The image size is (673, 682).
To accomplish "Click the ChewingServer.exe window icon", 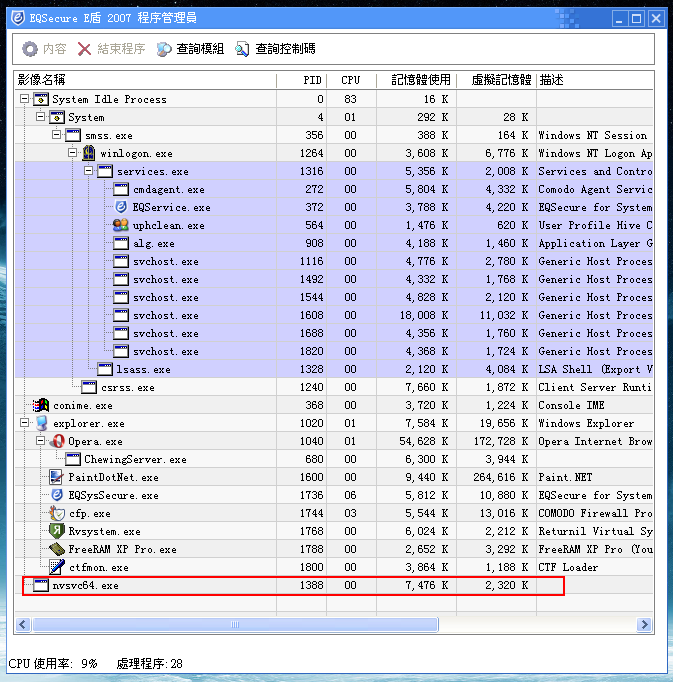I will [73, 459].
